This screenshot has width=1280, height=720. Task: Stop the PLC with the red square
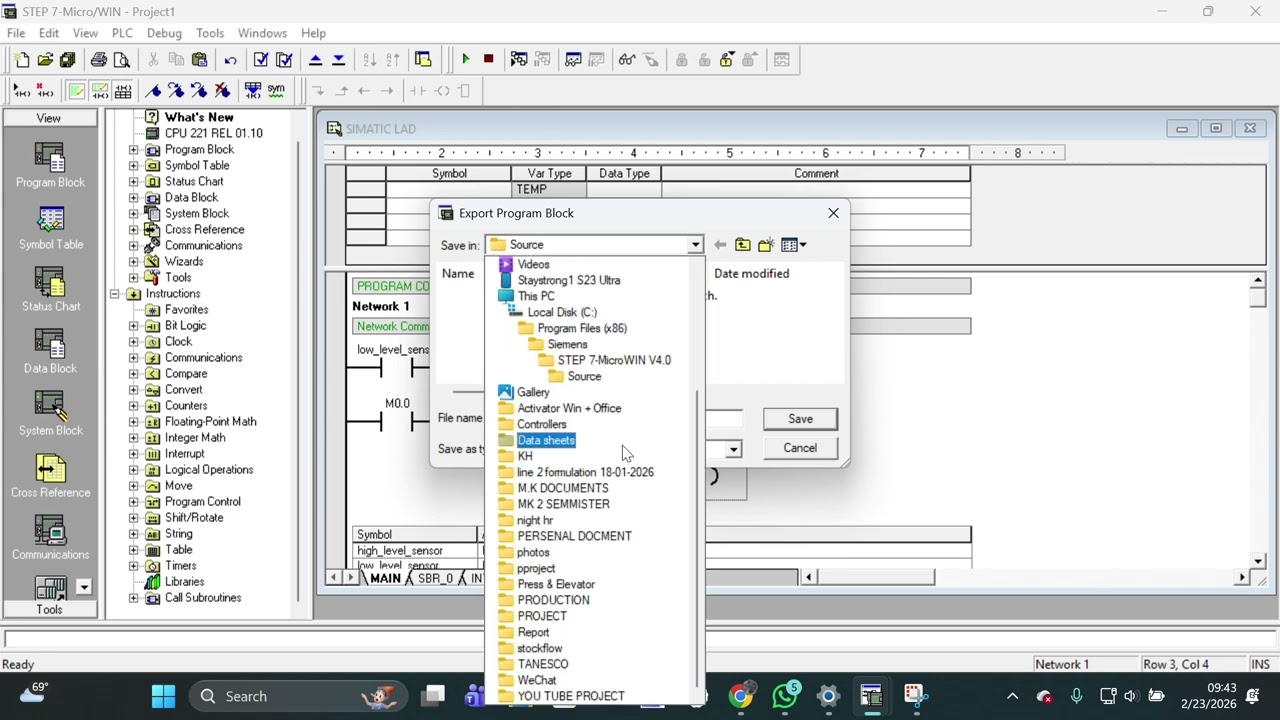coord(488,60)
